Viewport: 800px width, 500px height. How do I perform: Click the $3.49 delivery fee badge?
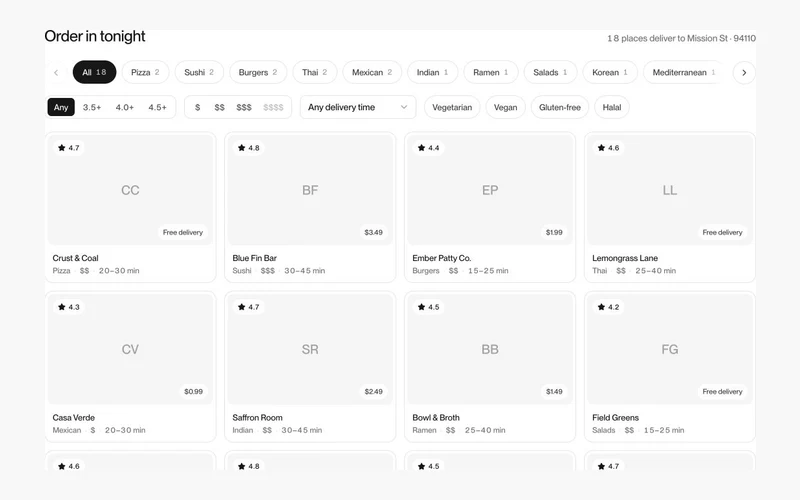coord(373,232)
